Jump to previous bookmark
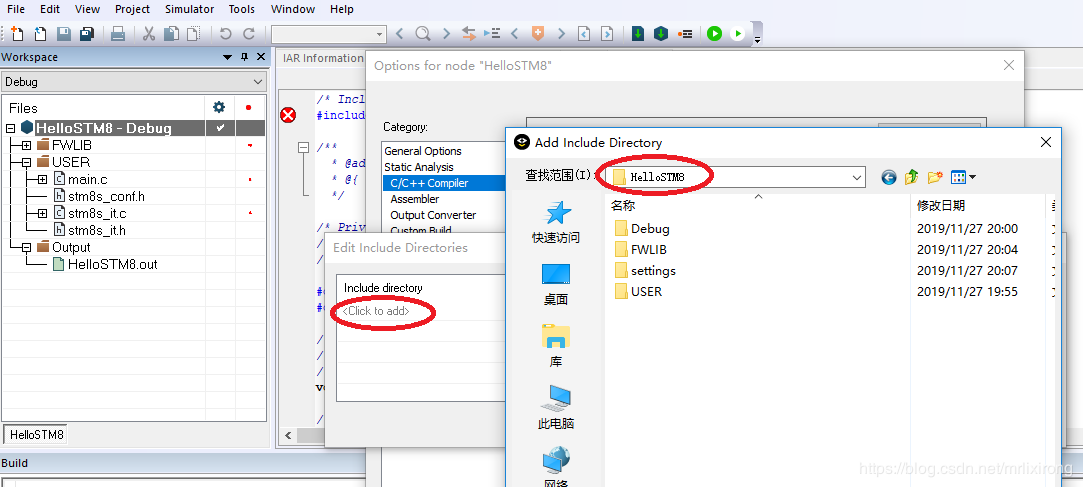The height and width of the screenshot is (487, 1083). coord(515,33)
